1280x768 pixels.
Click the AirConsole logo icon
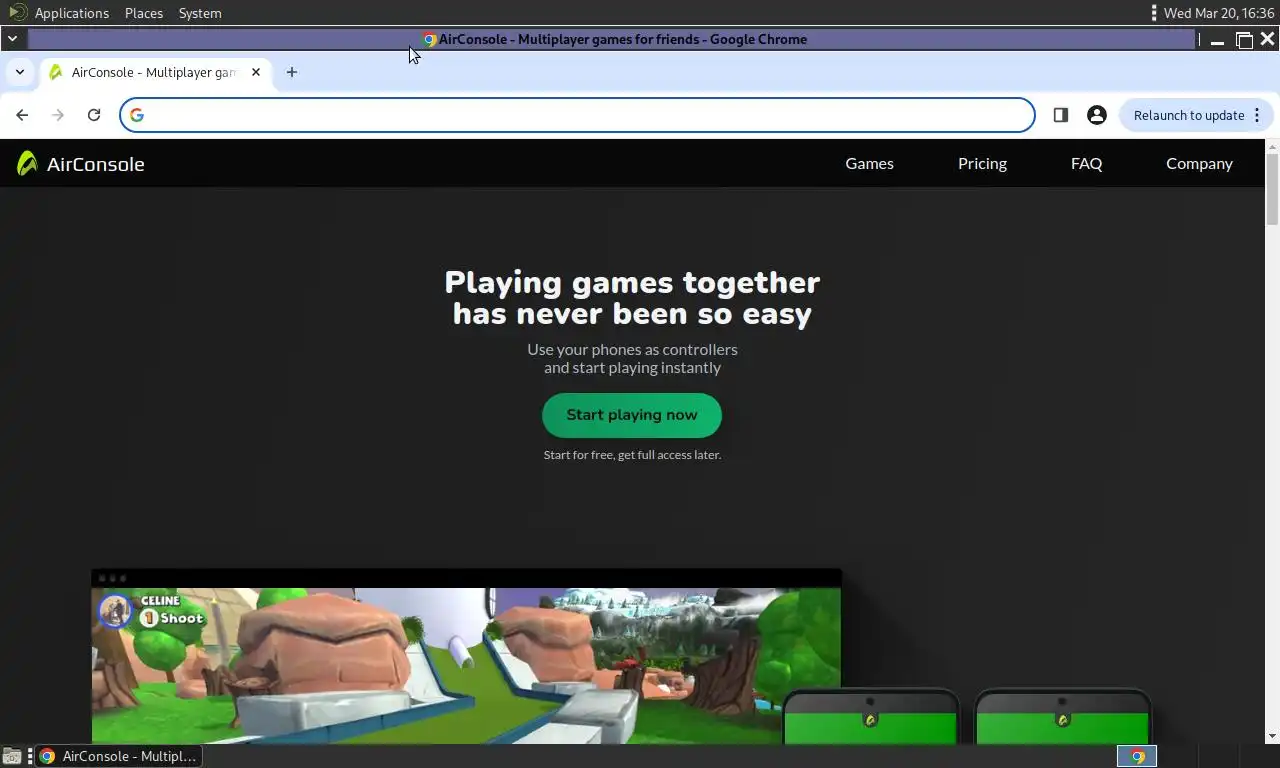[x=27, y=163]
